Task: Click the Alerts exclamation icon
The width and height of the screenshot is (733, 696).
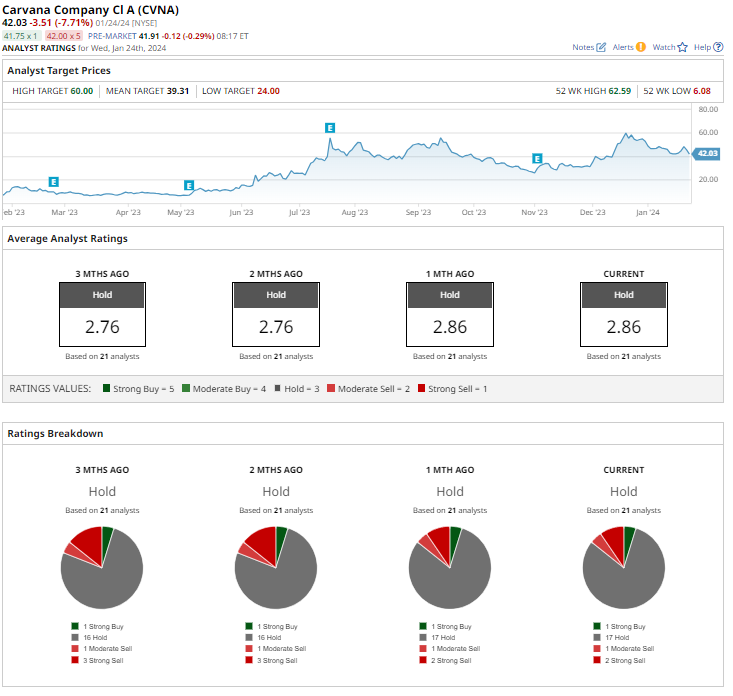Action: [641, 47]
